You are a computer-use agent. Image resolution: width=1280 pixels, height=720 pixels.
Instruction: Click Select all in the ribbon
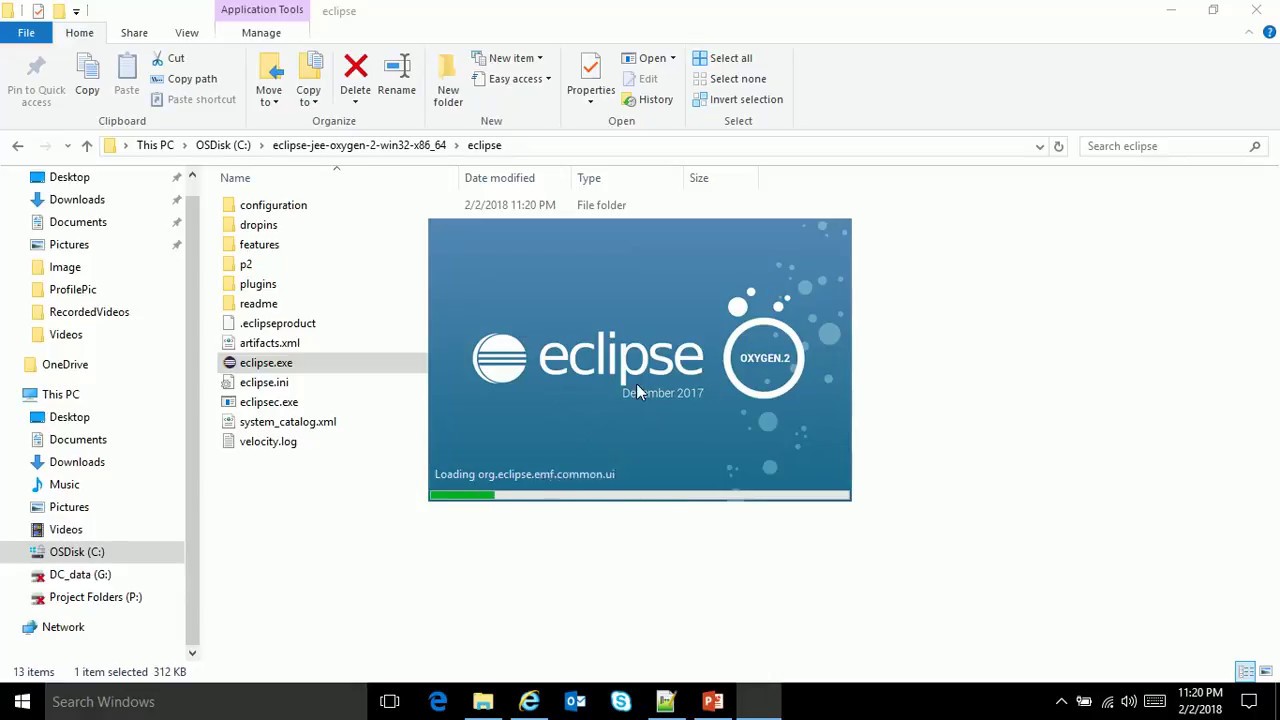pos(722,58)
